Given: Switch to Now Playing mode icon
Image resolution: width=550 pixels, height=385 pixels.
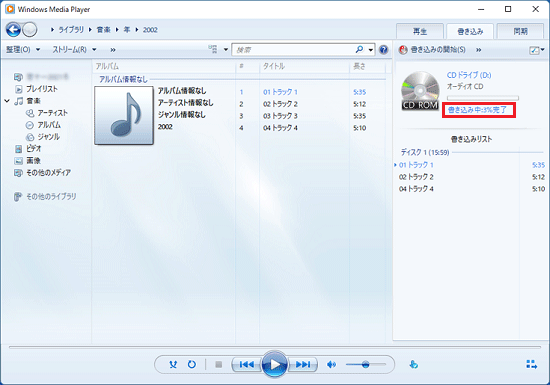Looking at the screenshot, I should click(x=532, y=365).
